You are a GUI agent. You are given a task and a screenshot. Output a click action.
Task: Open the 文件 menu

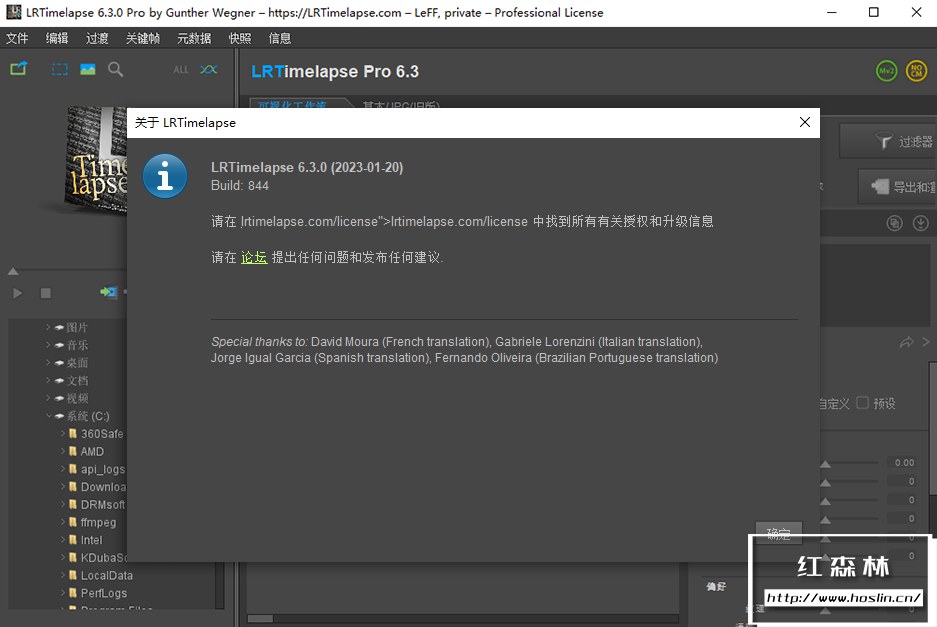click(17, 38)
